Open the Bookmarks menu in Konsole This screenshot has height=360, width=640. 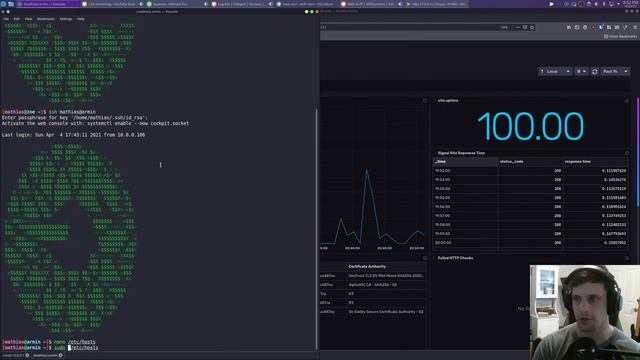[x=46, y=19]
